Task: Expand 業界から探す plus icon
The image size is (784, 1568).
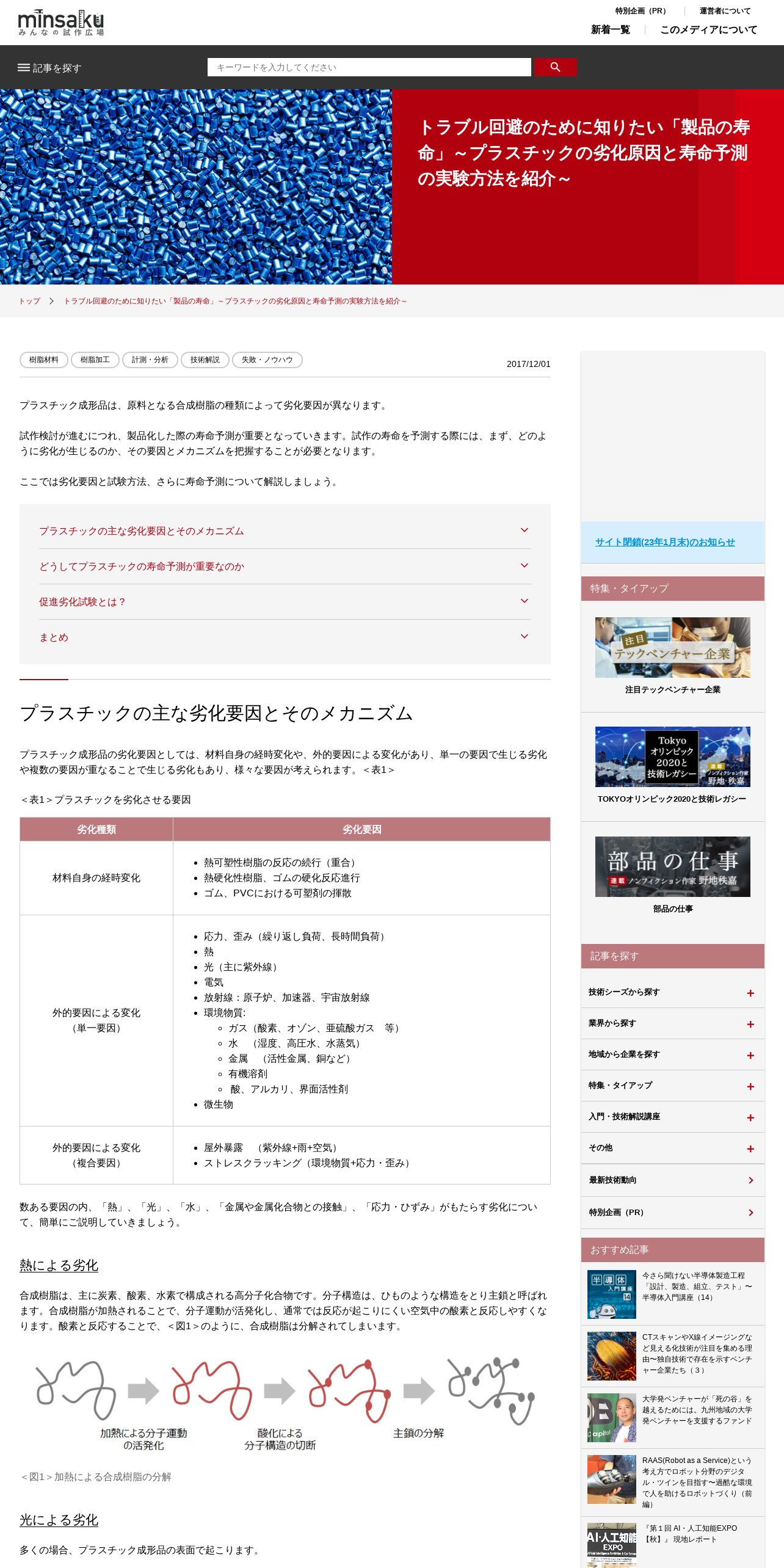Action: coord(750,1025)
